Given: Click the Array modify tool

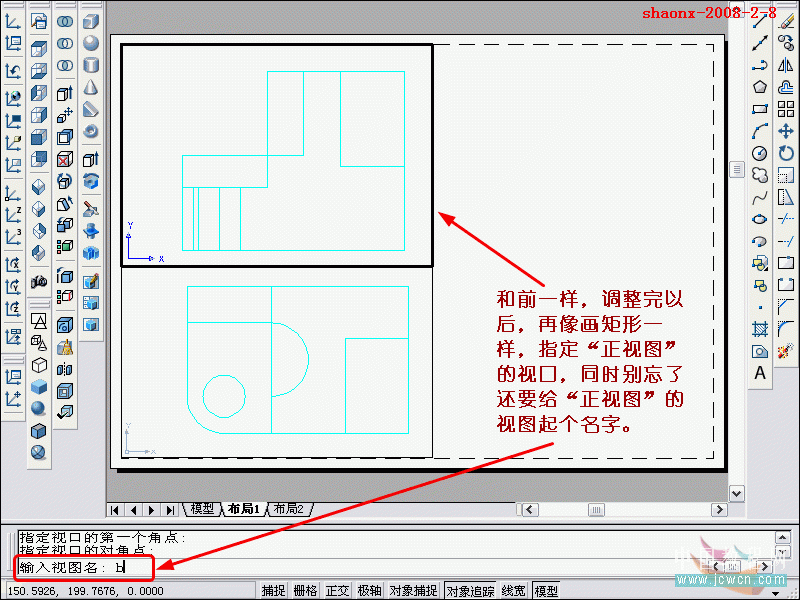Looking at the screenshot, I should point(786,109).
